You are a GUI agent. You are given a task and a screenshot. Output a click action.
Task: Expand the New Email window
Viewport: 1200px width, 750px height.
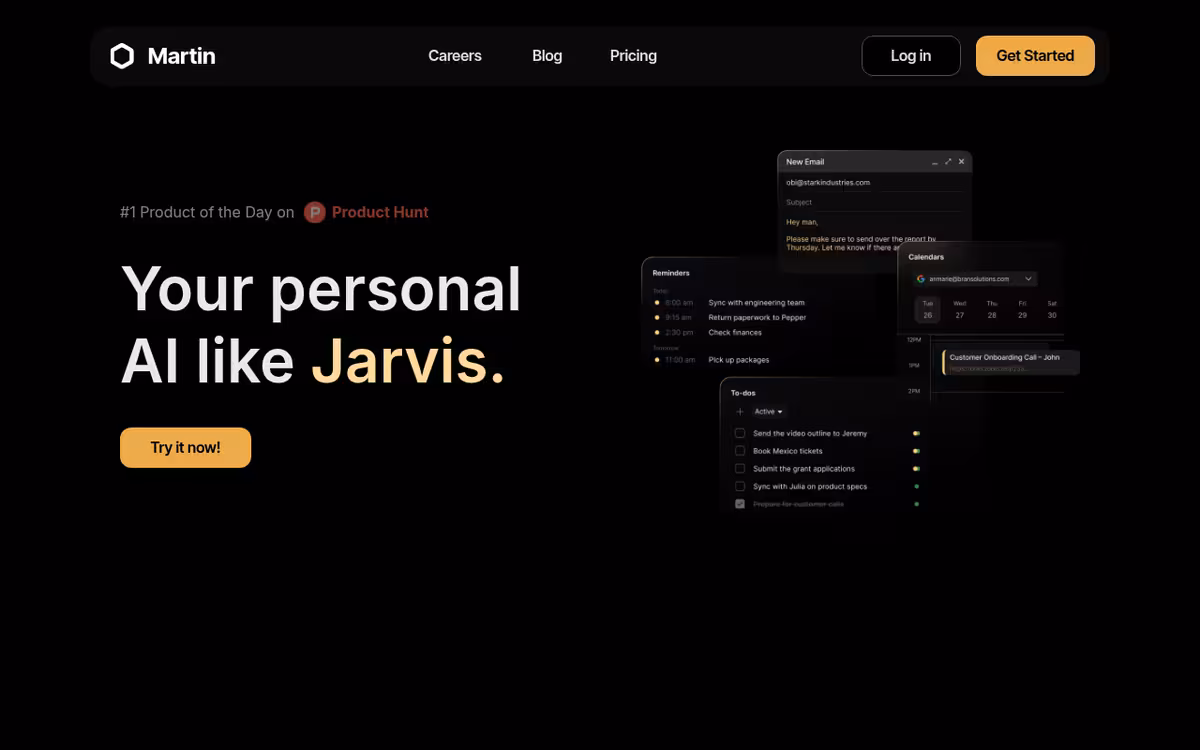coord(948,161)
